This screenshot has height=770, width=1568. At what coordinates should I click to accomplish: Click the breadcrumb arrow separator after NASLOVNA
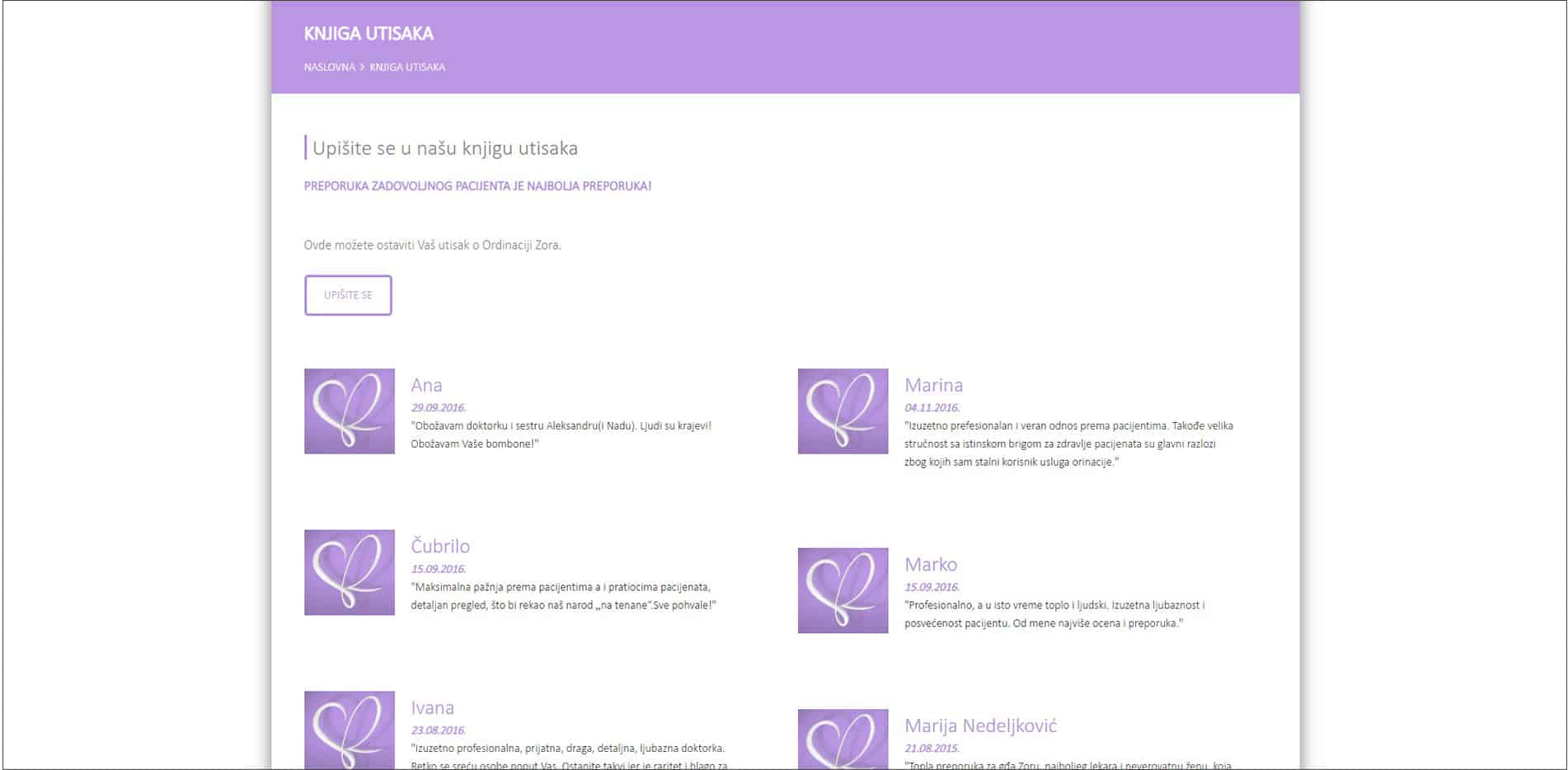tap(362, 67)
